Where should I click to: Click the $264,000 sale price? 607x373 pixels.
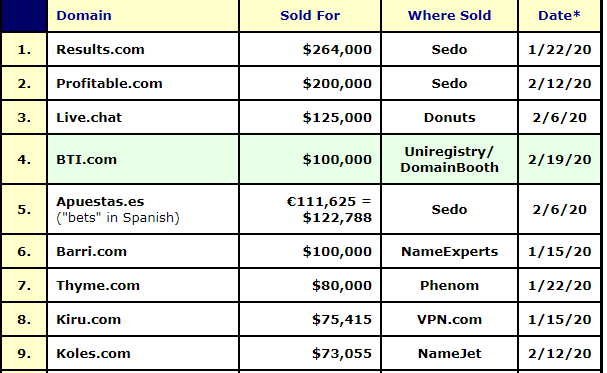(x=337, y=50)
